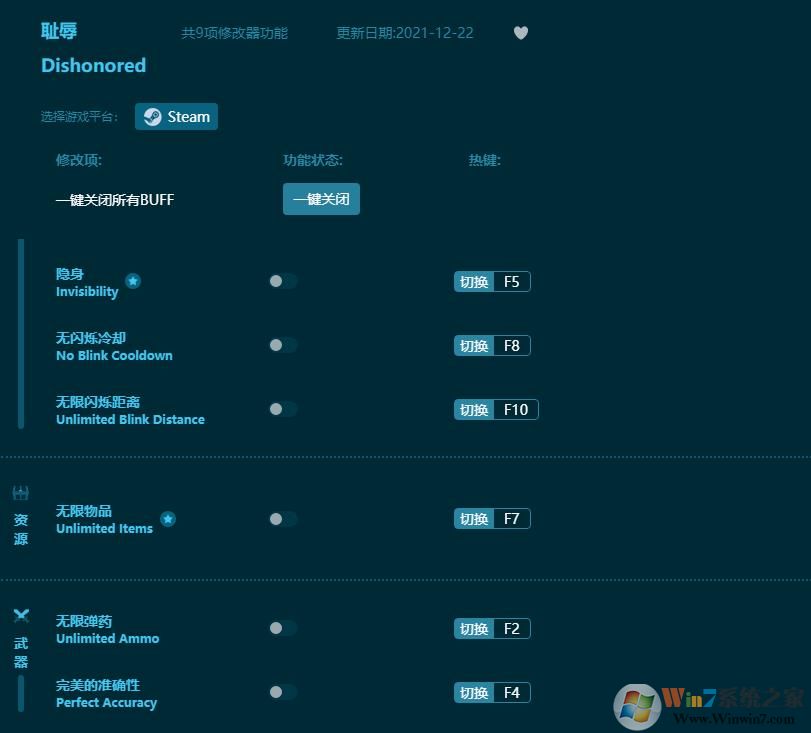Toggle the Invisibility switch
The height and width of the screenshot is (733, 811).
pos(283,281)
